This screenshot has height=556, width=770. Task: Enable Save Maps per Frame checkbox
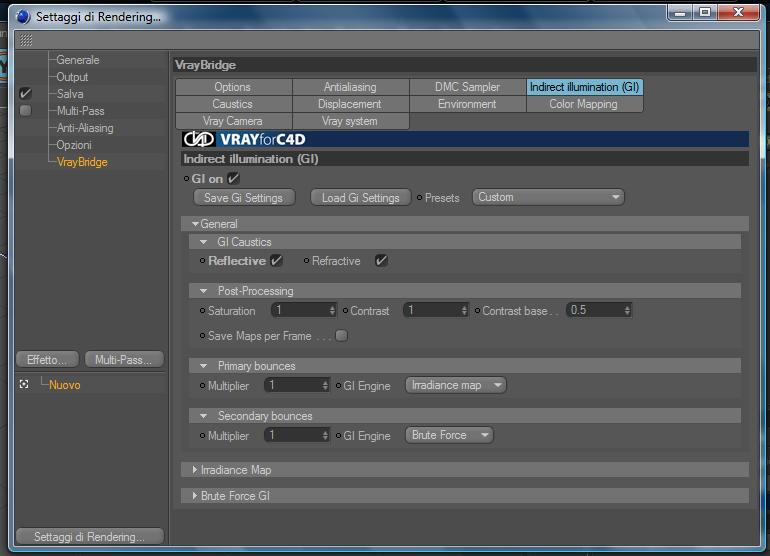click(x=341, y=335)
